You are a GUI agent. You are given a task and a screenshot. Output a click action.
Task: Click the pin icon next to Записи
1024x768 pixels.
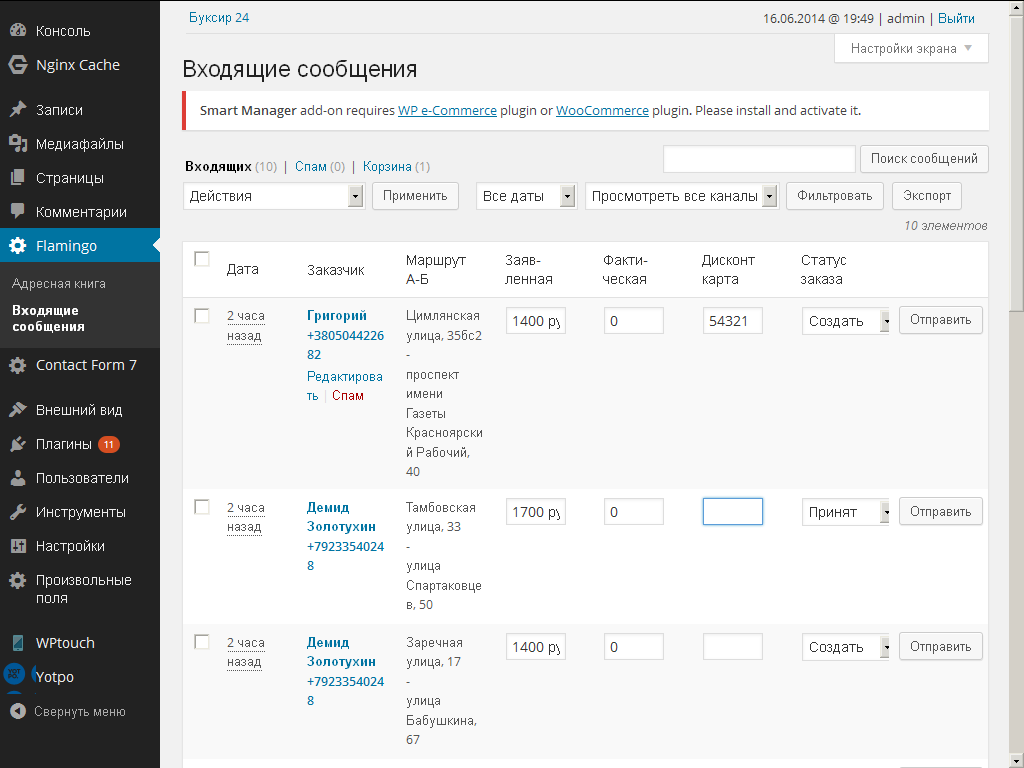(18, 110)
